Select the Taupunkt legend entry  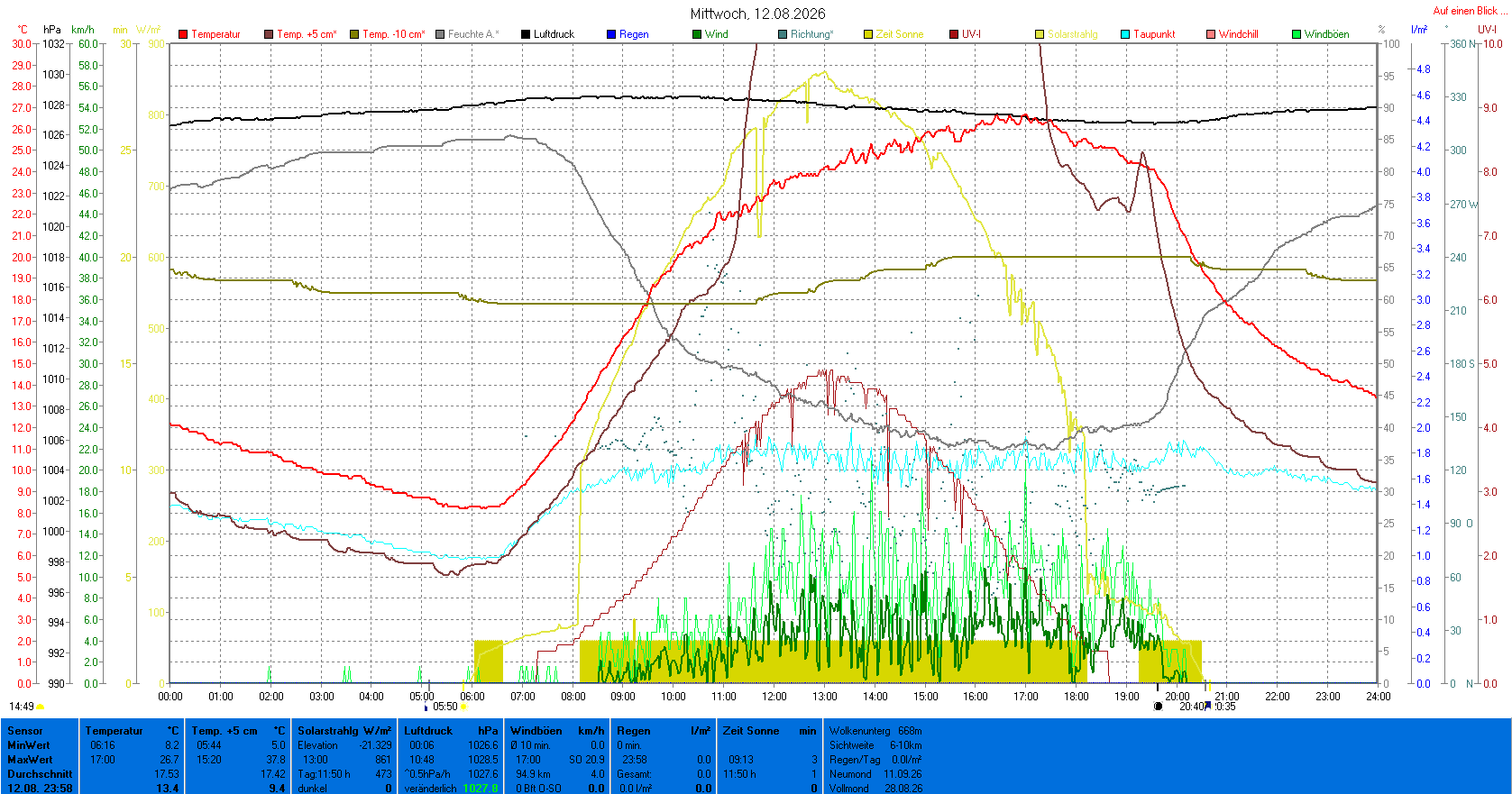1148,34
